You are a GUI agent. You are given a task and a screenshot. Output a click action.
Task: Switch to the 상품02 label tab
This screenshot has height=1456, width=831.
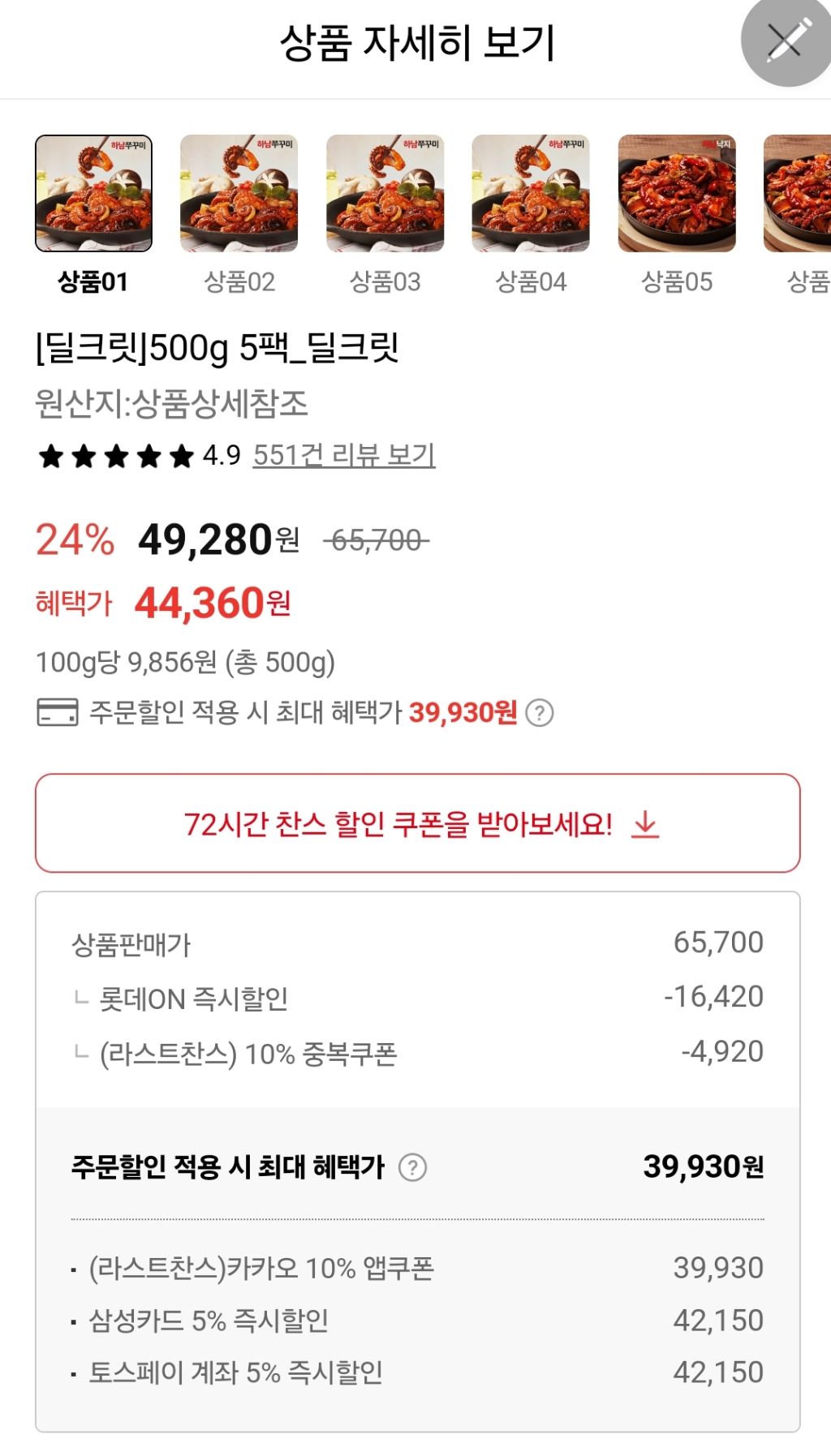click(x=239, y=282)
